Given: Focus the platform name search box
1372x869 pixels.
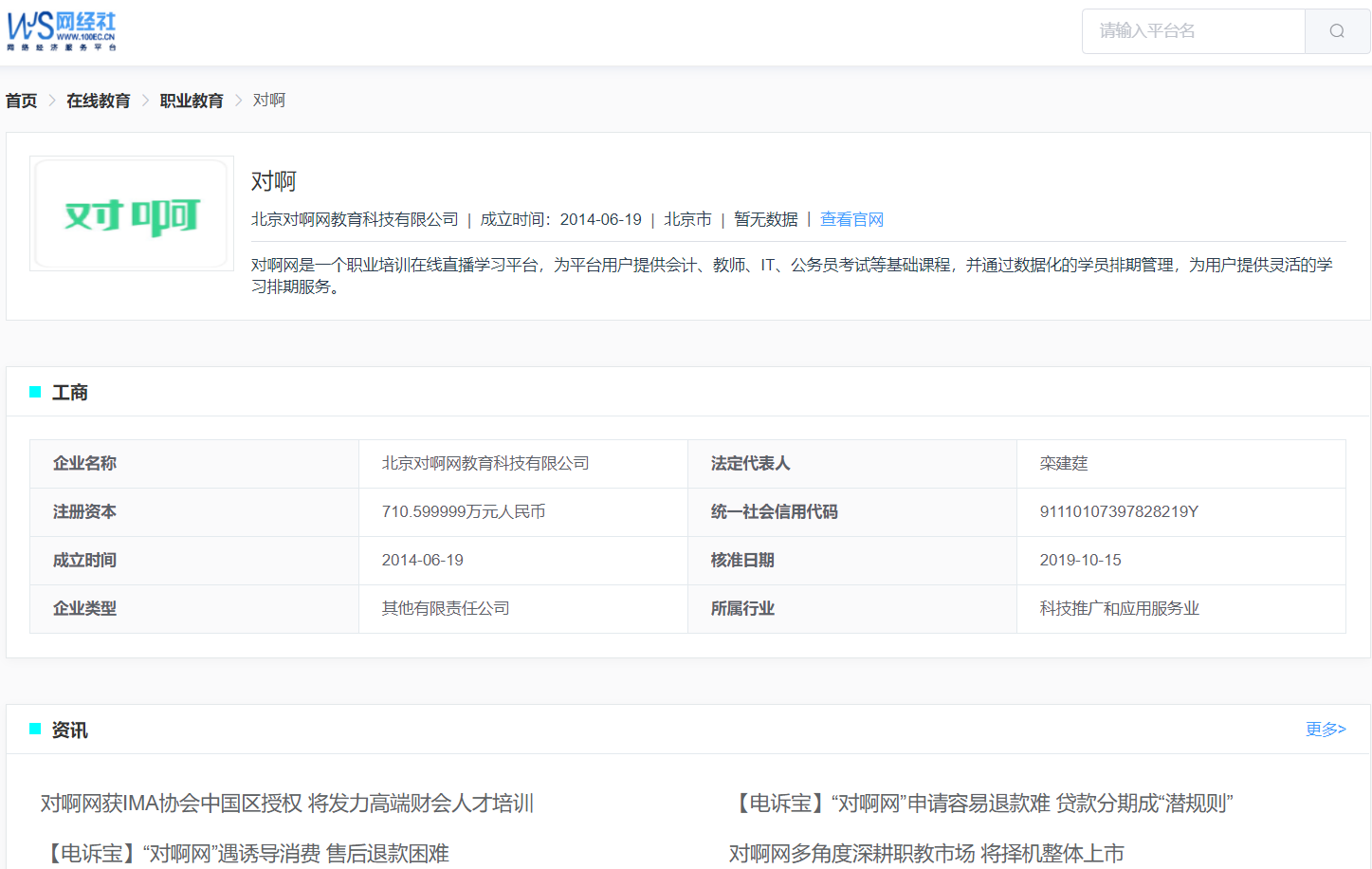Looking at the screenshot, I should (1194, 31).
